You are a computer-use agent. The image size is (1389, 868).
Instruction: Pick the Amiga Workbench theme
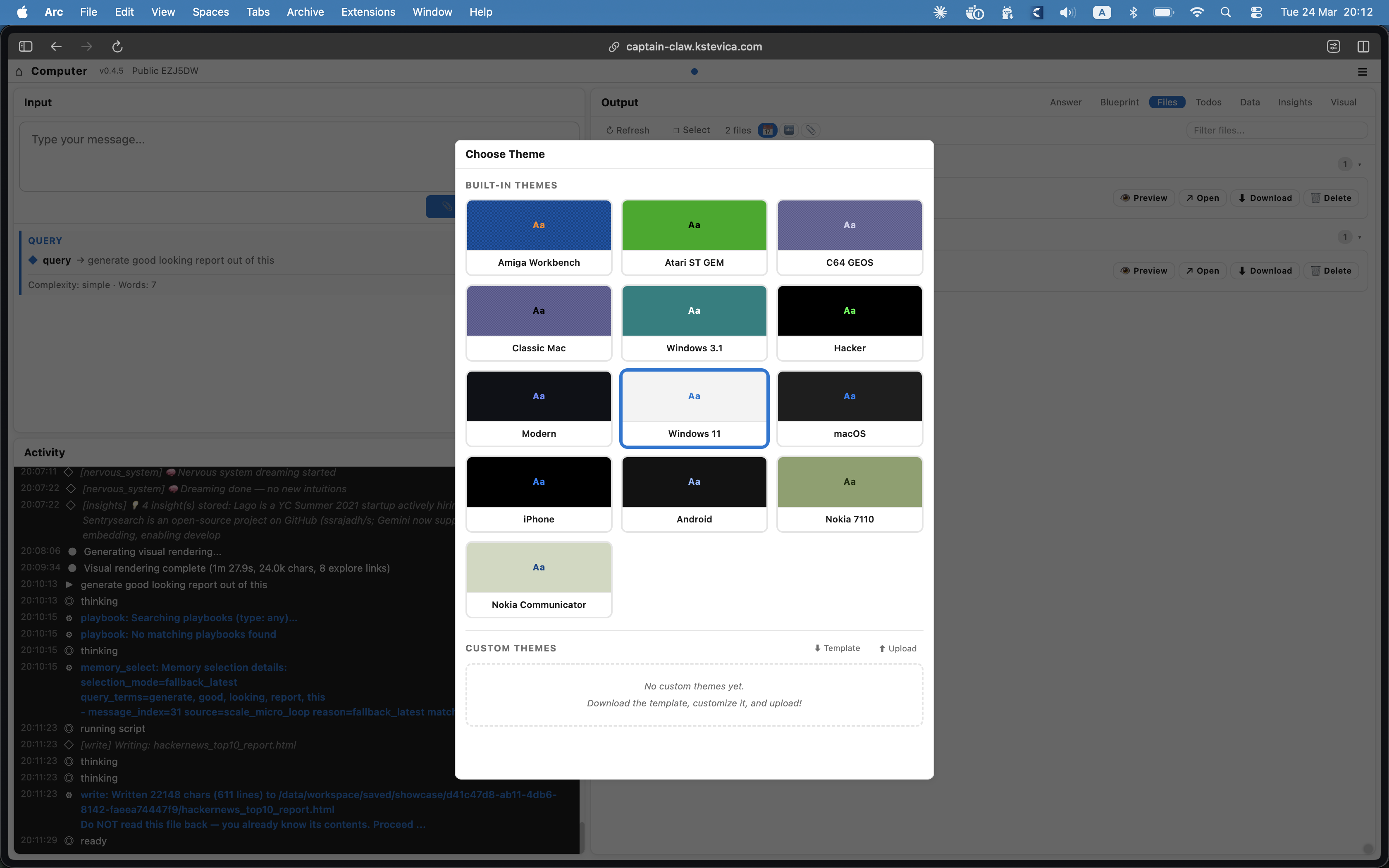tap(538, 238)
